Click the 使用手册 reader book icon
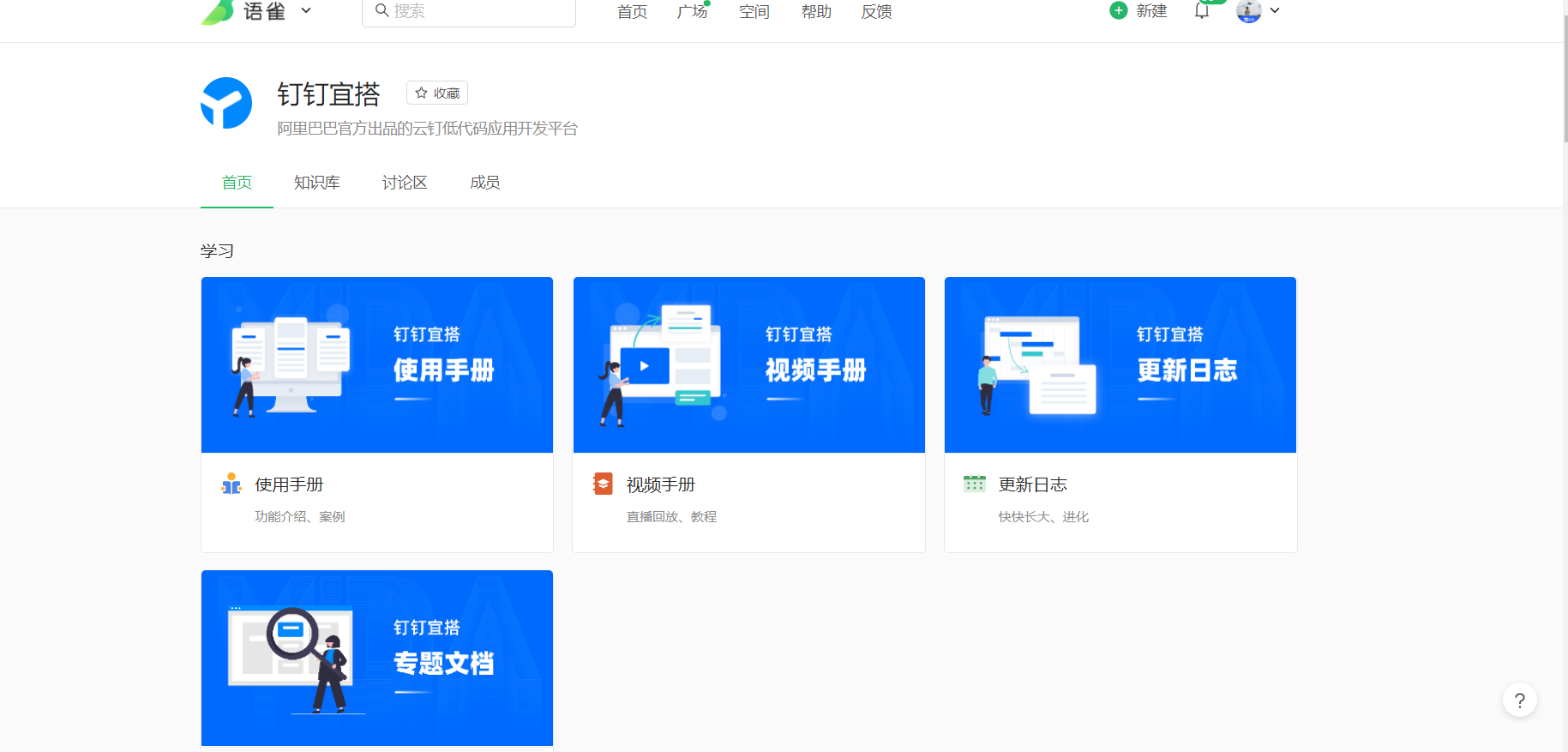Screen dimensions: 1568x752 click(231, 484)
